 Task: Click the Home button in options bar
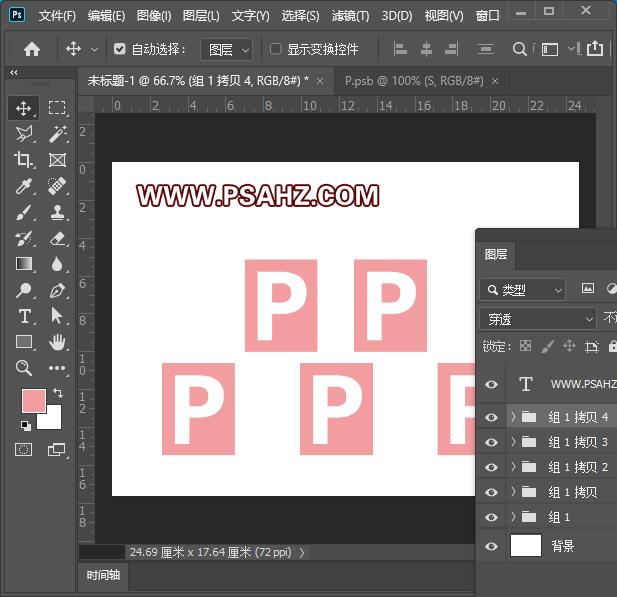[x=32, y=49]
